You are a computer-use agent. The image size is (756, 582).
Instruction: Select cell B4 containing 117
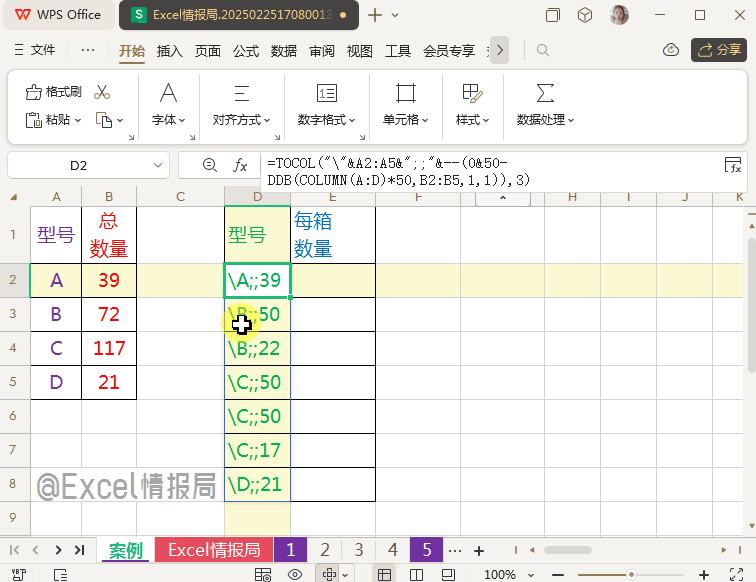108,348
